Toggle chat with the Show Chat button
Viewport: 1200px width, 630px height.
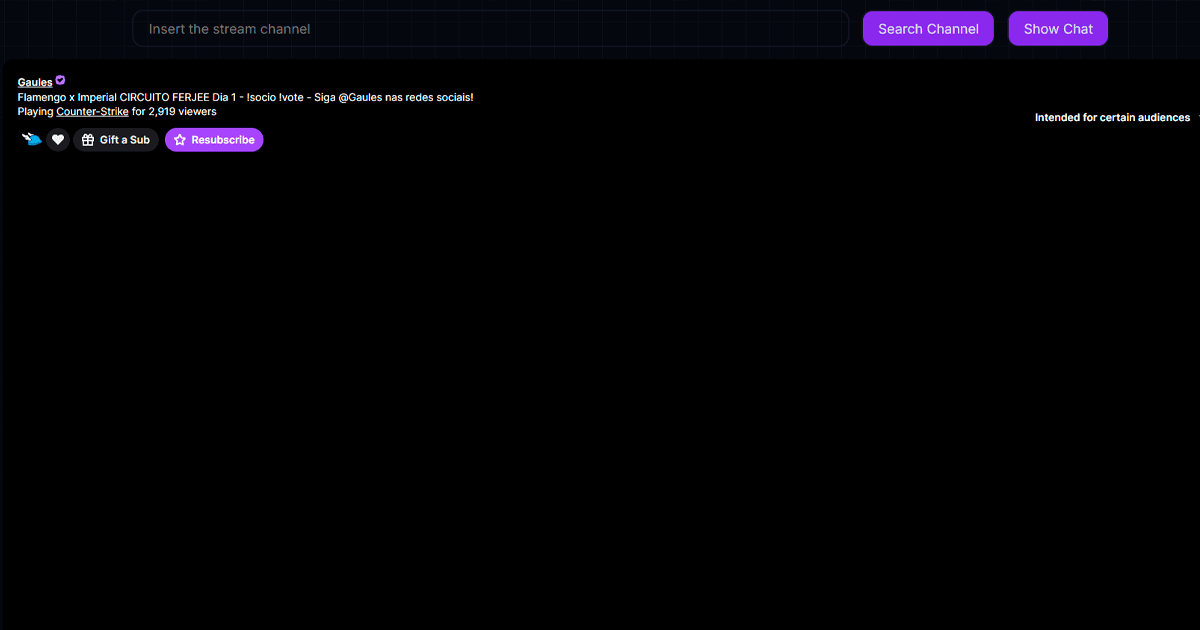tap(1058, 29)
